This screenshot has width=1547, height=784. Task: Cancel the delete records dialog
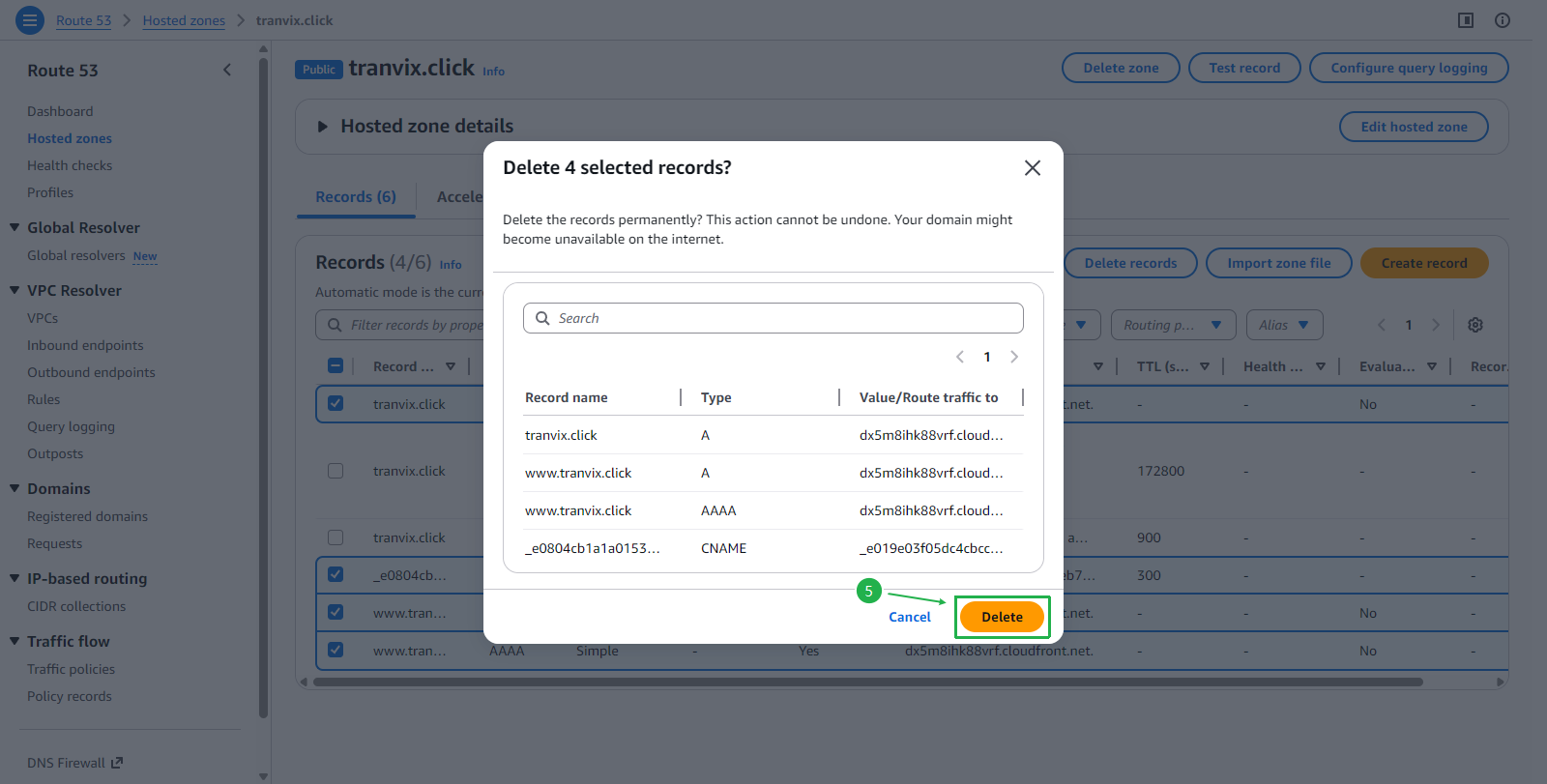910,617
